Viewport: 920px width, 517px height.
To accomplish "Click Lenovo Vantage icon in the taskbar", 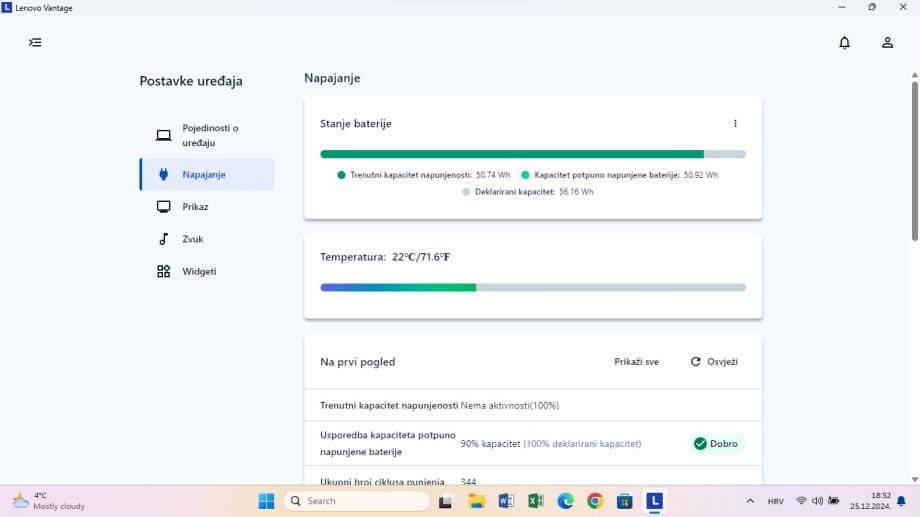I will (x=654, y=501).
